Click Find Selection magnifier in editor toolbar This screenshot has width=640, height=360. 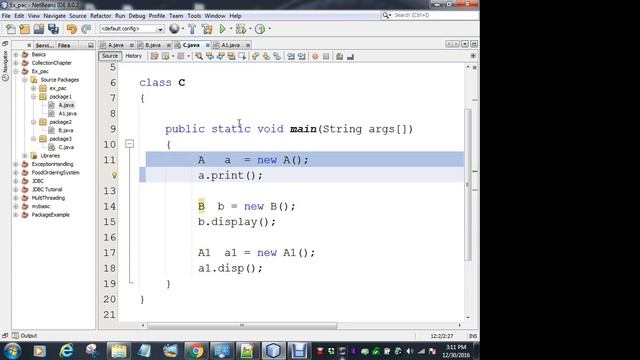(x=199, y=56)
